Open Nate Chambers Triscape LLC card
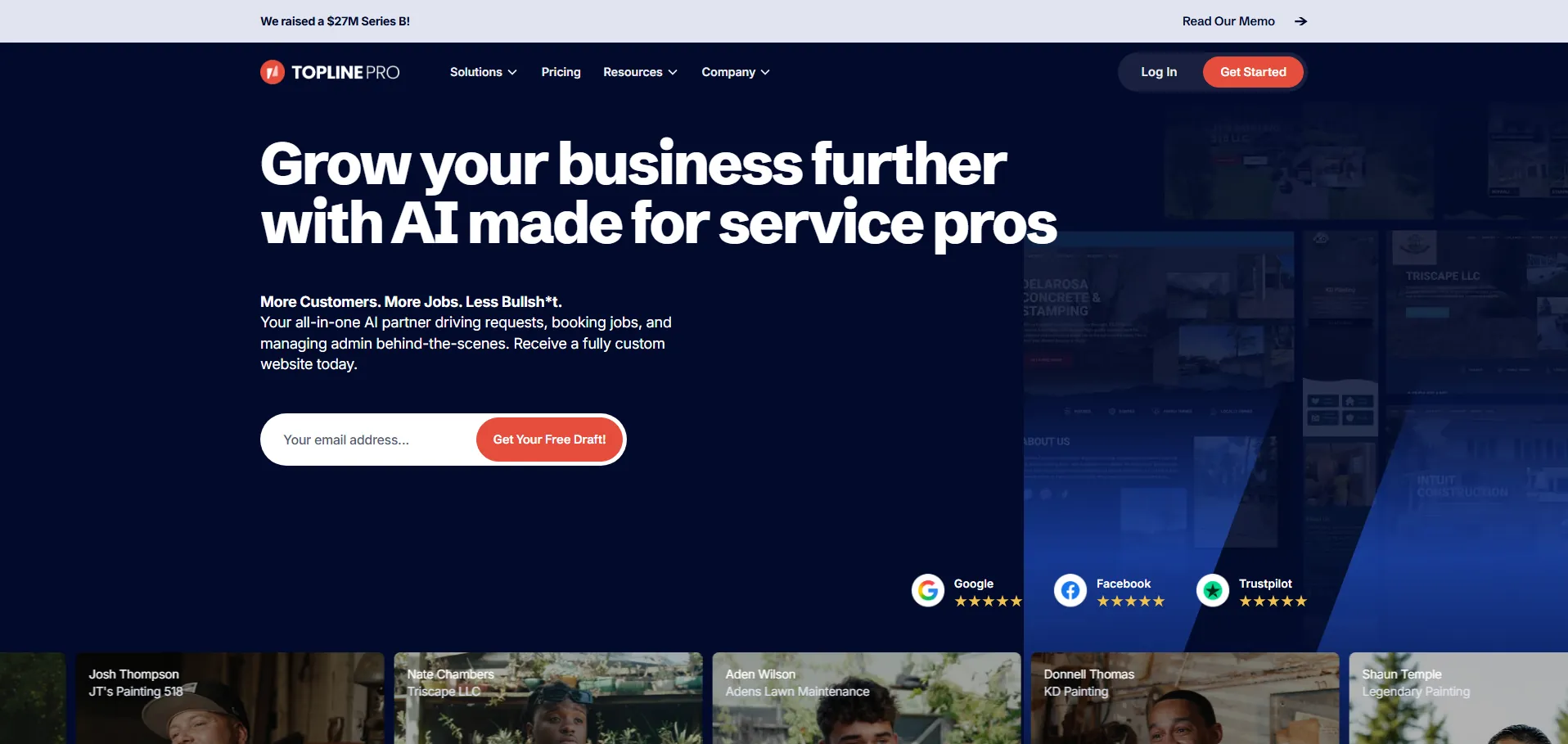The width and height of the screenshot is (1568, 744). coord(548,698)
